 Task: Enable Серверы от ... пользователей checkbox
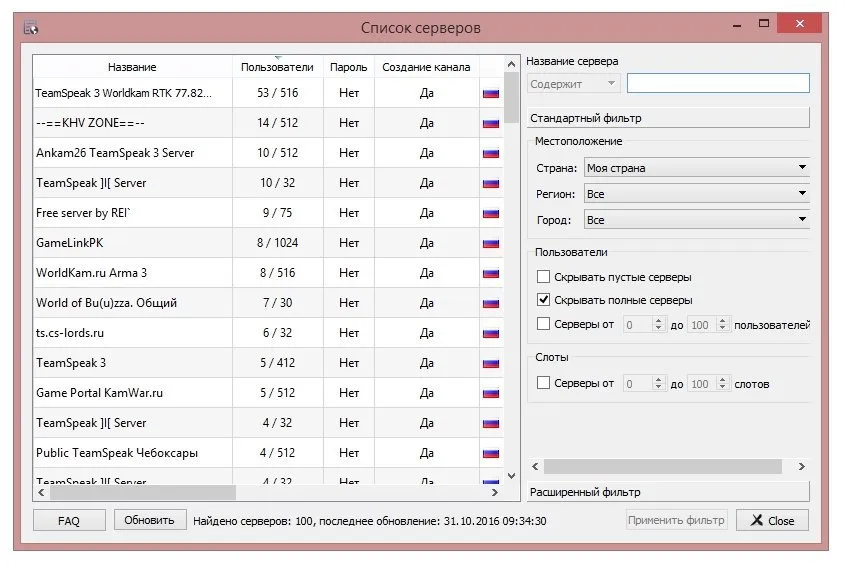(543, 324)
